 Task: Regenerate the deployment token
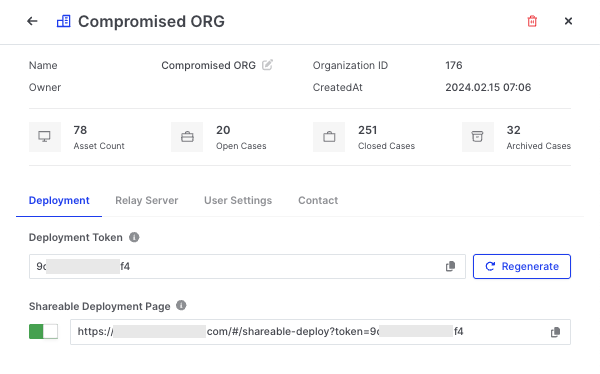tap(522, 266)
